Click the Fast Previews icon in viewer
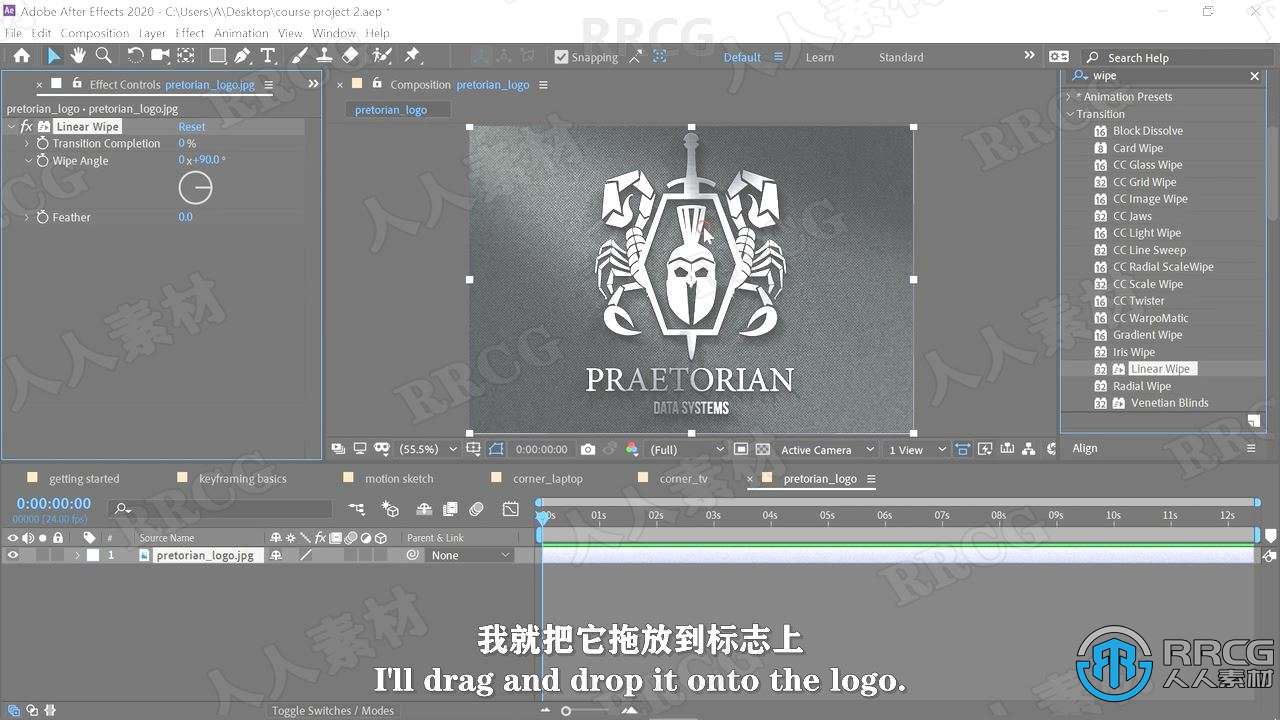This screenshot has width=1280, height=720. click(x=985, y=450)
